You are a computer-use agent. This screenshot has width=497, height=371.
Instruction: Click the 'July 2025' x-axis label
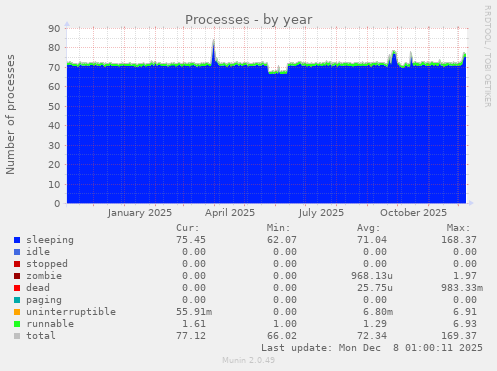tap(321, 213)
